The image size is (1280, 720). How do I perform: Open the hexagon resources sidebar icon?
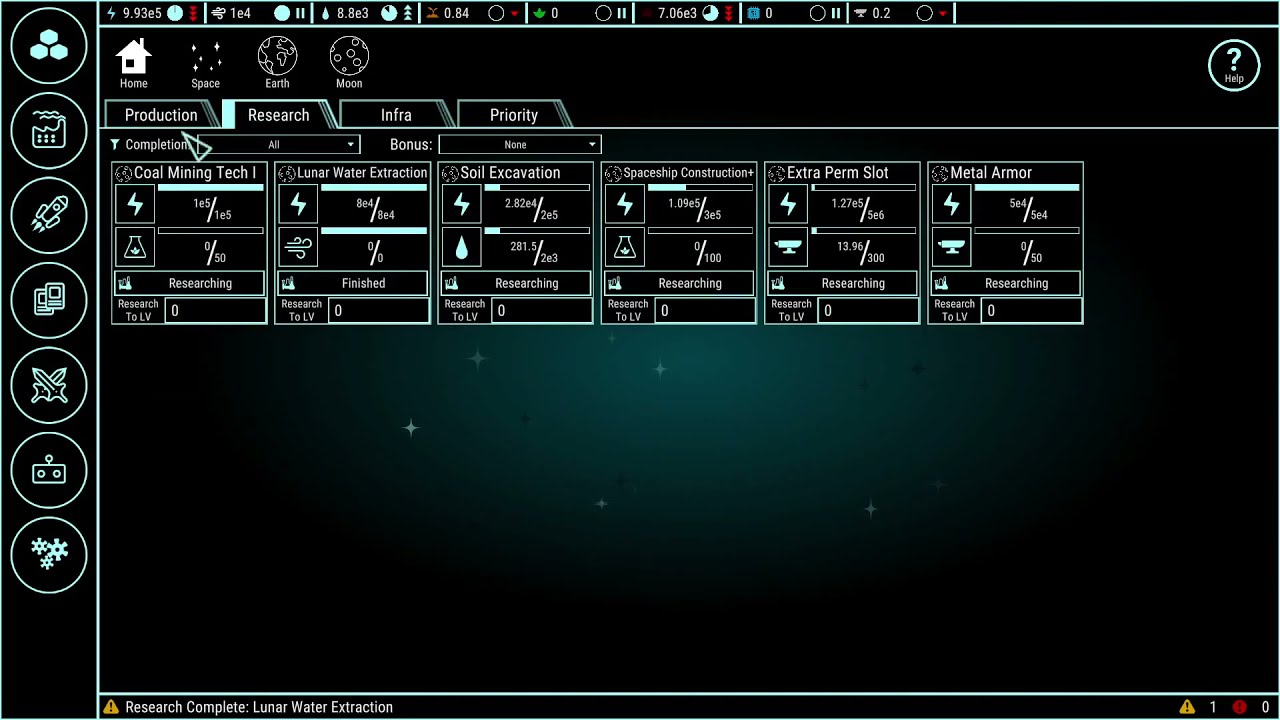pyautogui.click(x=49, y=46)
